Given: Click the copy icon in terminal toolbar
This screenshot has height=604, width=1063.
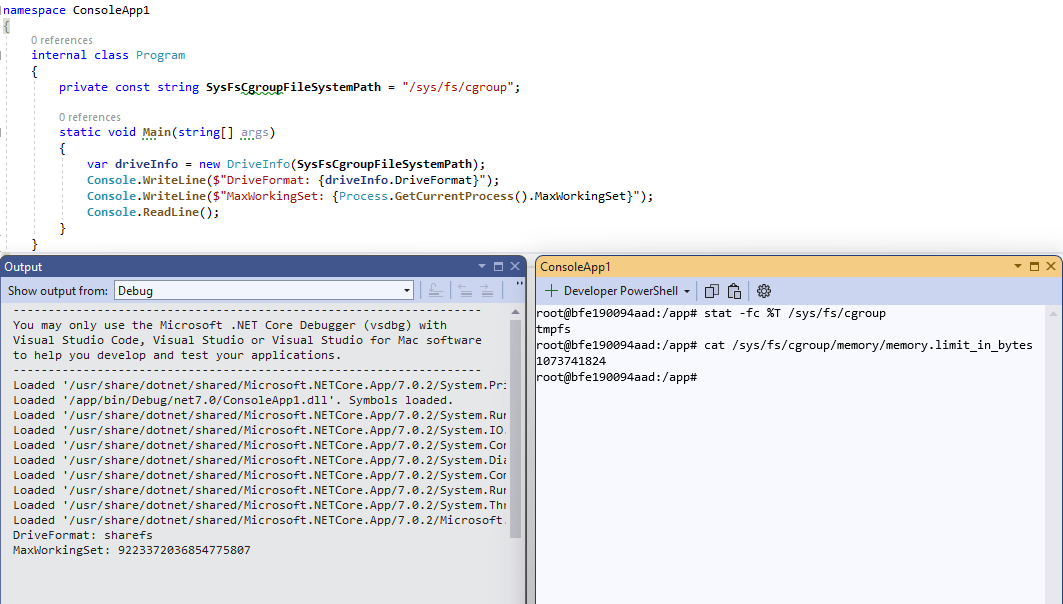Looking at the screenshot, I should coord(711,290).
